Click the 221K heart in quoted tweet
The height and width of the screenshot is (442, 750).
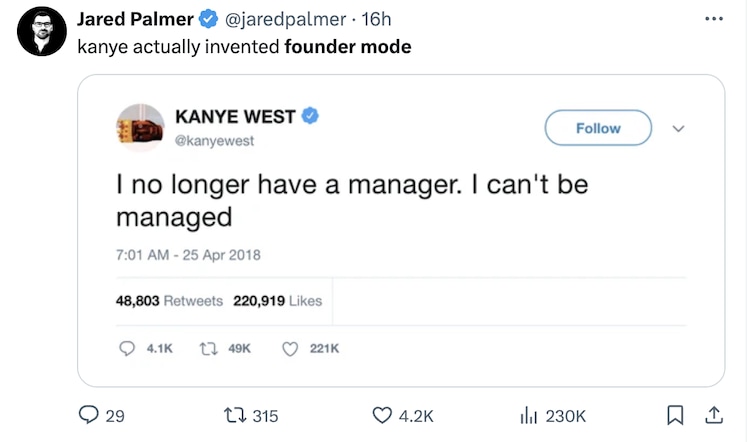click(291, 348)
